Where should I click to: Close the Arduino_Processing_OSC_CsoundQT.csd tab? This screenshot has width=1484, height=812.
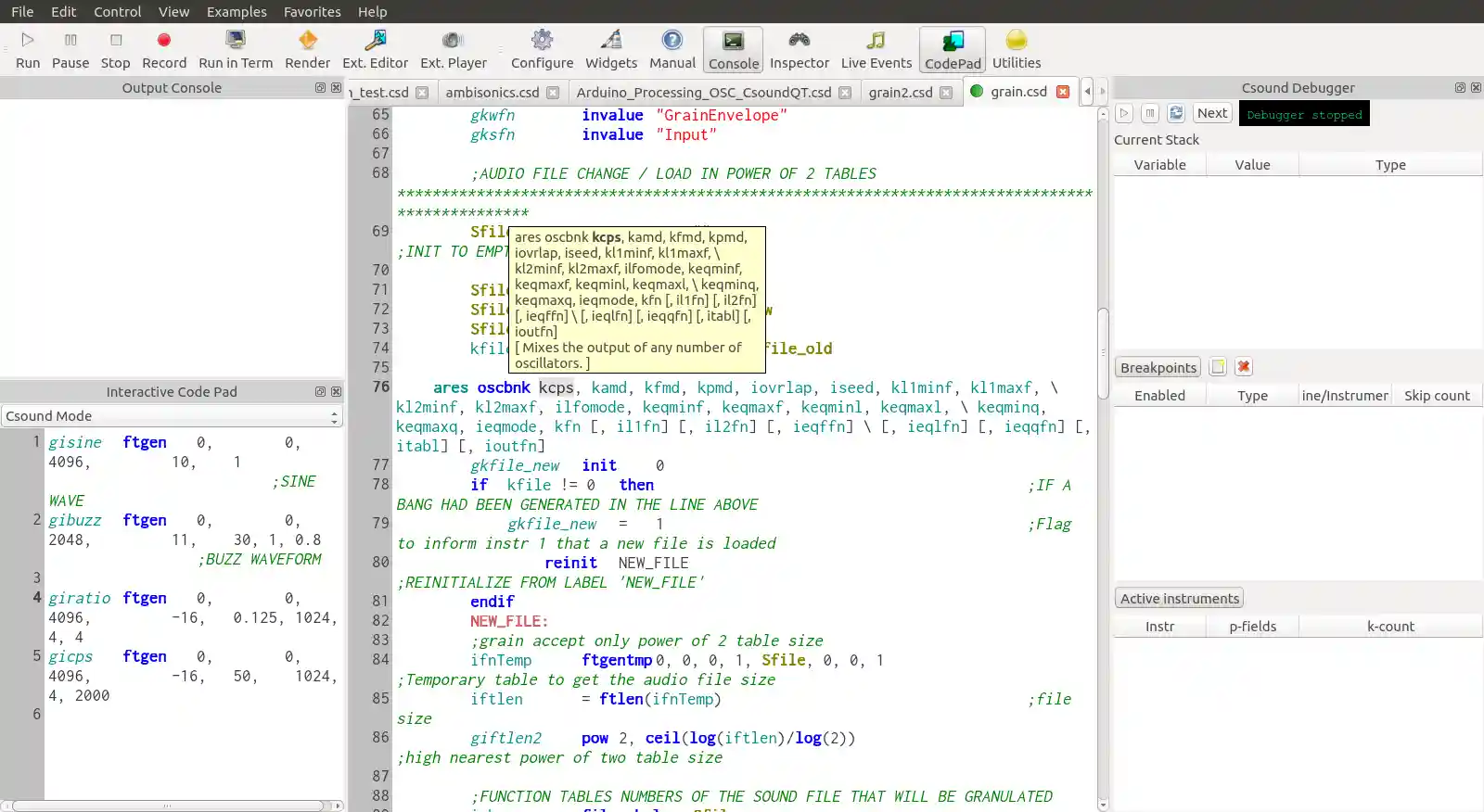845,93
